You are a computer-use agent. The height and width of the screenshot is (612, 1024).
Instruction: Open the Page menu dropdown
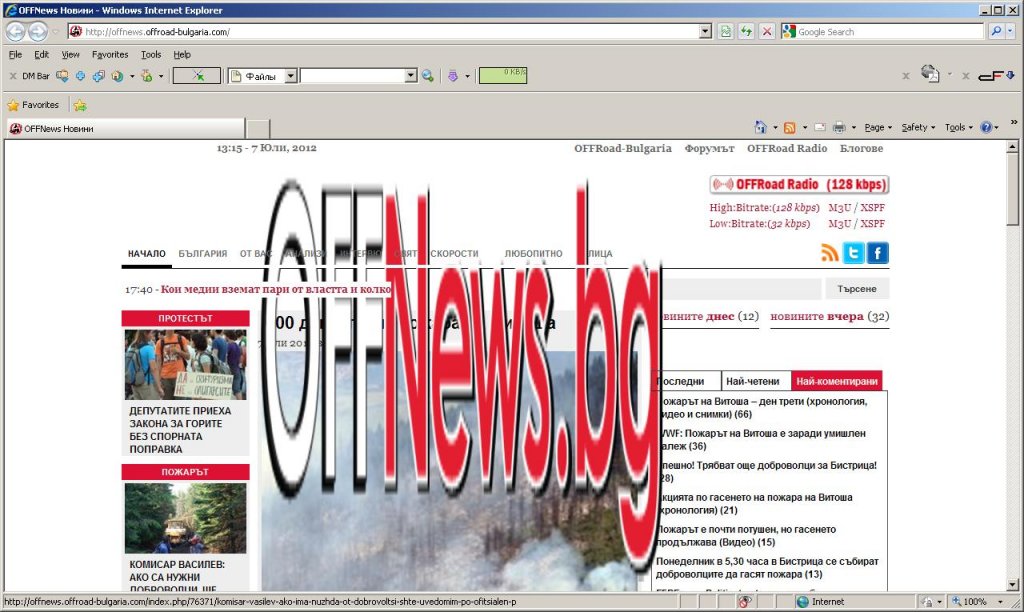[878, 127]
